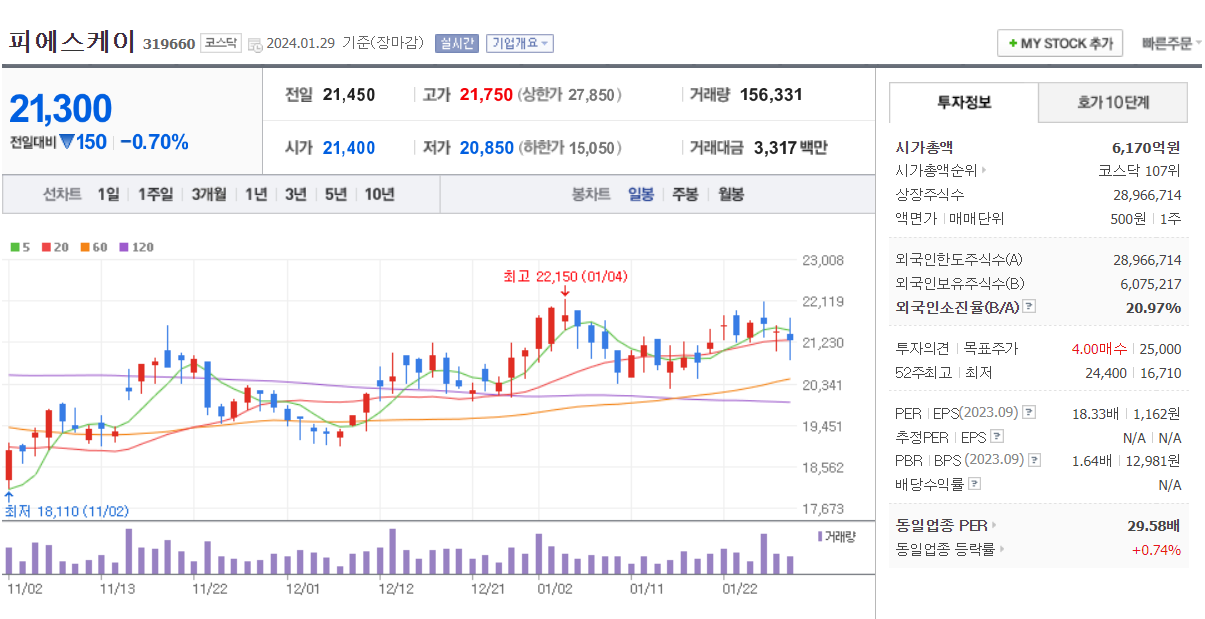Click the help icon next to PBR BPS(2023.09)
The width and height of the screenshot is (1205, 619).
pyautogui.click(x=1034, y=461)
